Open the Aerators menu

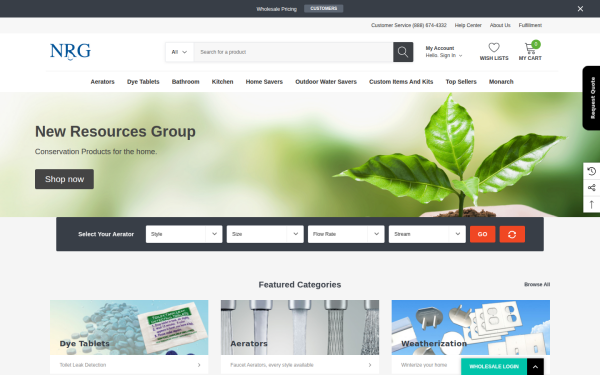click(103, 82)
